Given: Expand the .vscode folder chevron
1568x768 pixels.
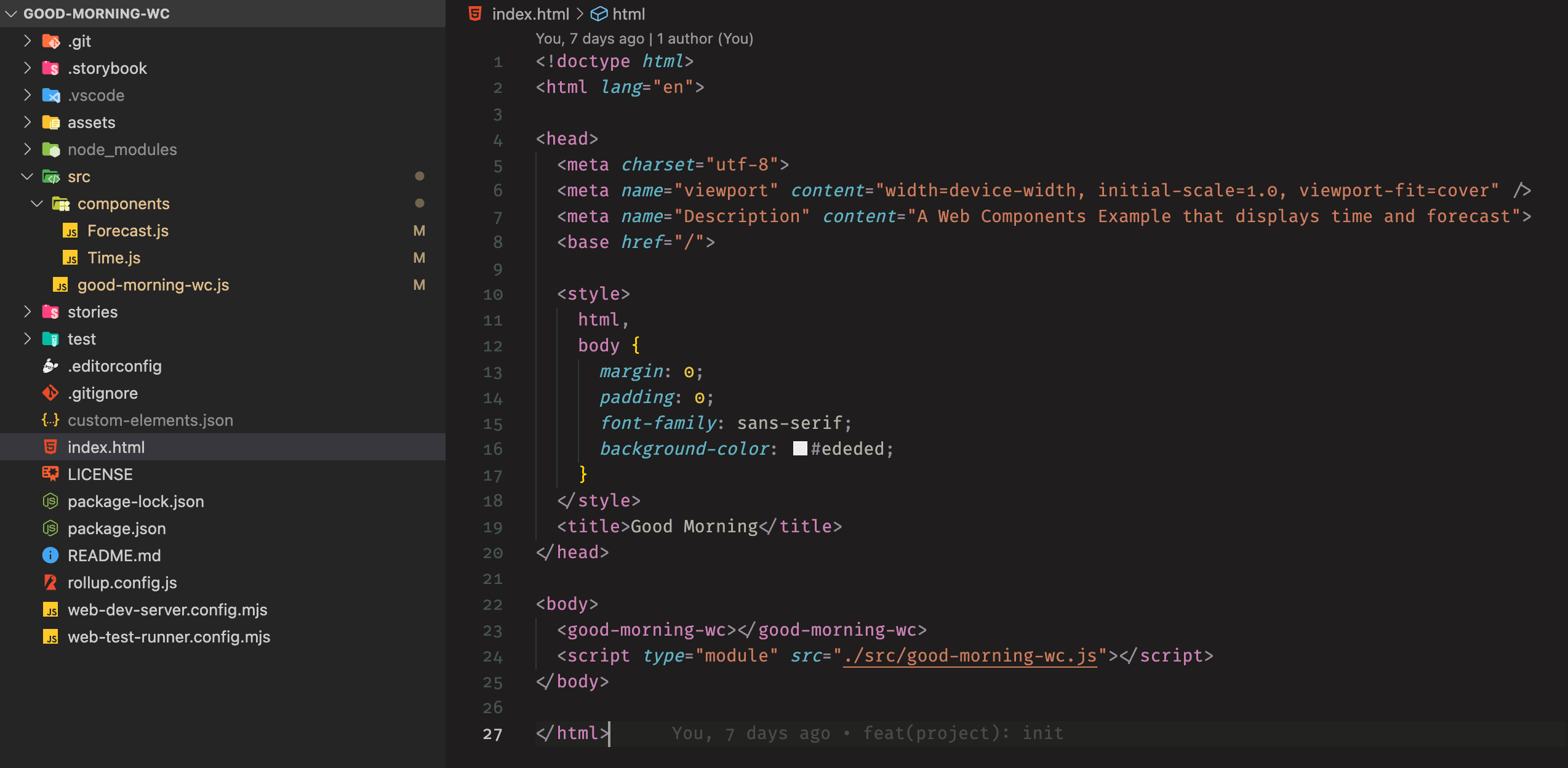Looking at the screenshot, I should pyautogui.click(x=27, y=95).
